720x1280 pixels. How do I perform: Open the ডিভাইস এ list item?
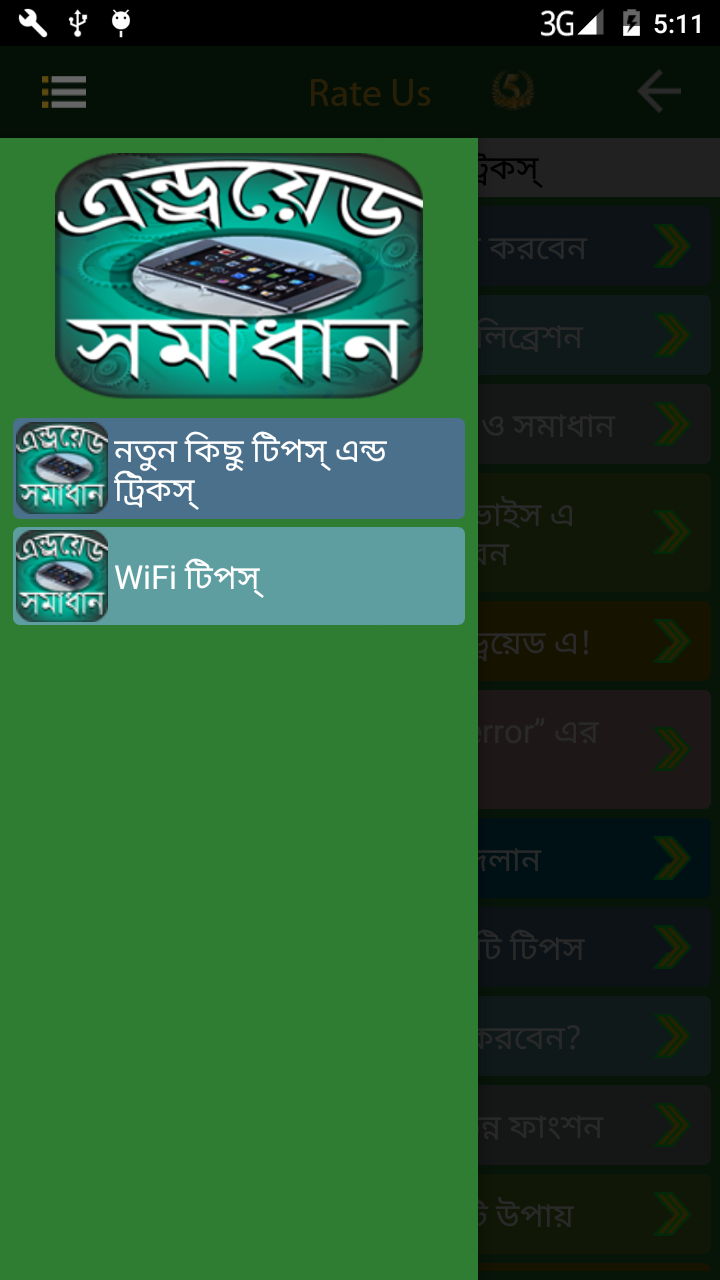click(594, 533)
